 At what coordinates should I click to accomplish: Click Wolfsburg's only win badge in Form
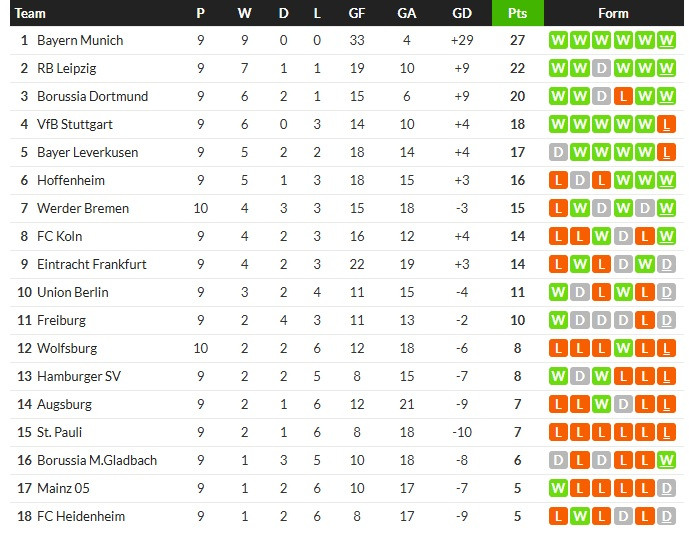pos(623,349)
